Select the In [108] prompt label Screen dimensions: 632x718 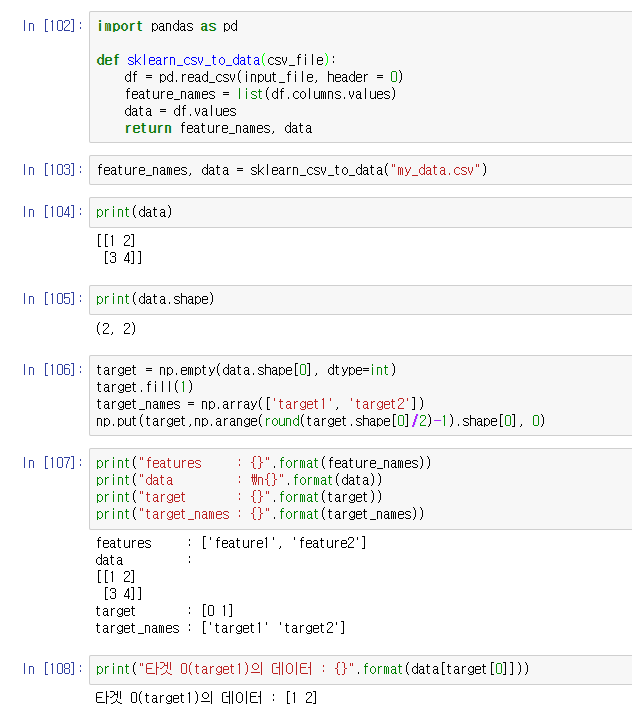[x=52, y=669]
